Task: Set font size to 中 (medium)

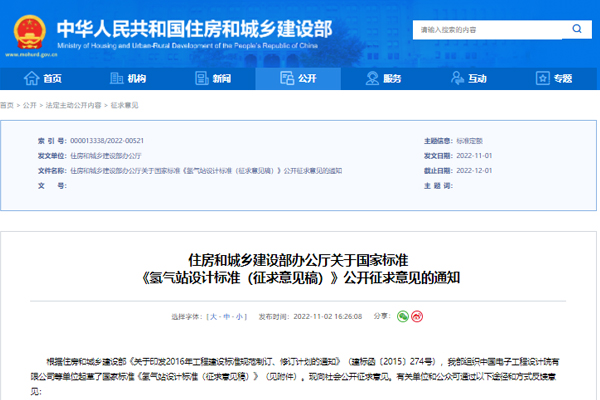Action: tap(226, 315)
